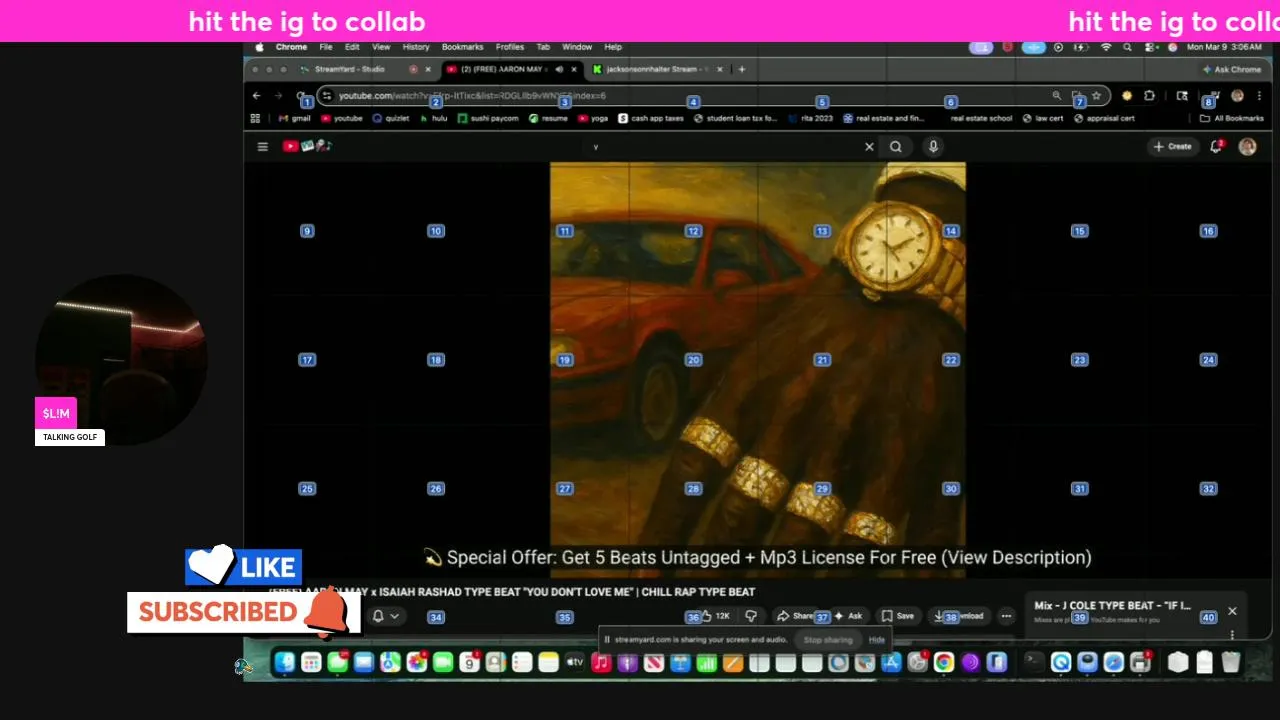This screenshot has height=720, width=1280.
Task: Go back with Chrome's back arrow
Action: [x=257, y=96]
